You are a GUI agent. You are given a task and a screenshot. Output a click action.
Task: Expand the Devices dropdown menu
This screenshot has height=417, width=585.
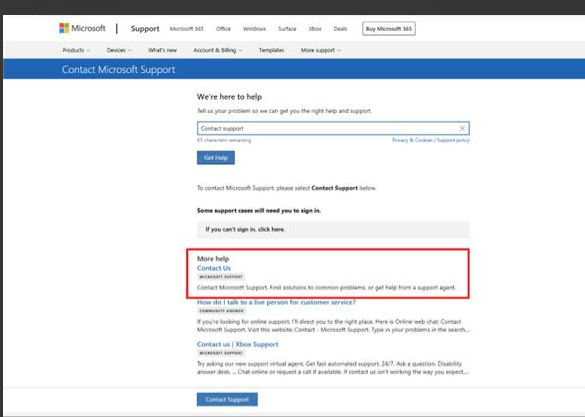click(119, 50)
